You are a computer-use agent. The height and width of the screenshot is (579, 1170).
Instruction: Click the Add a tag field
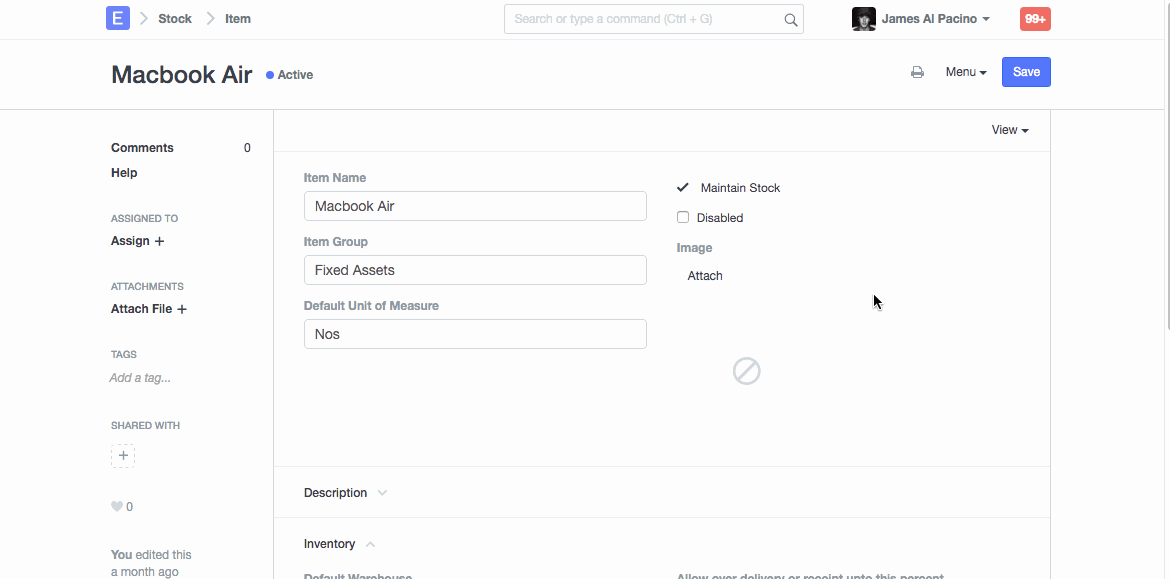(140, 378)
